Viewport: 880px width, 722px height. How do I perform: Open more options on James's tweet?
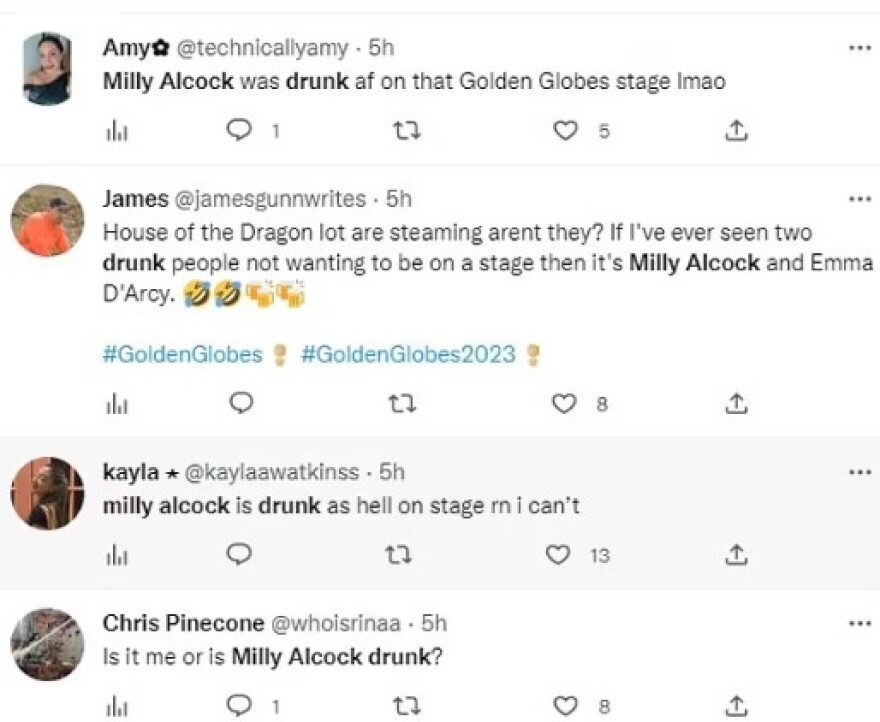coord(859,199)
